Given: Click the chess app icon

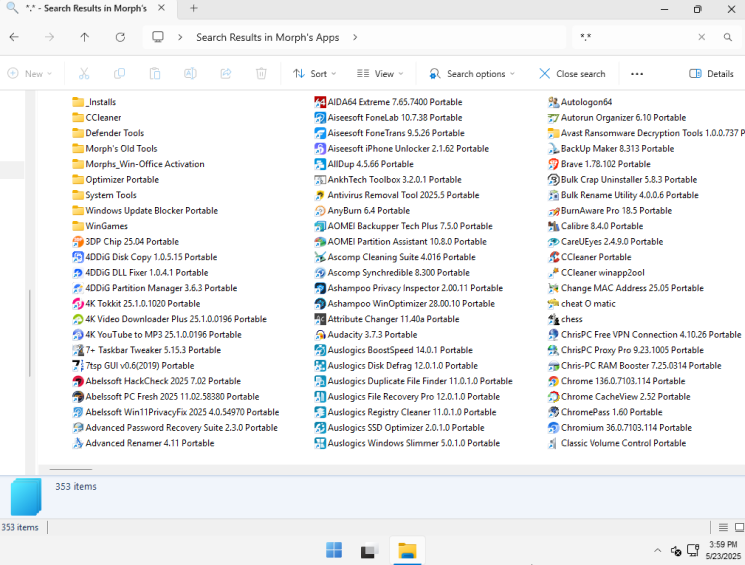Looking at the screenshot, I should click(553, 319).
